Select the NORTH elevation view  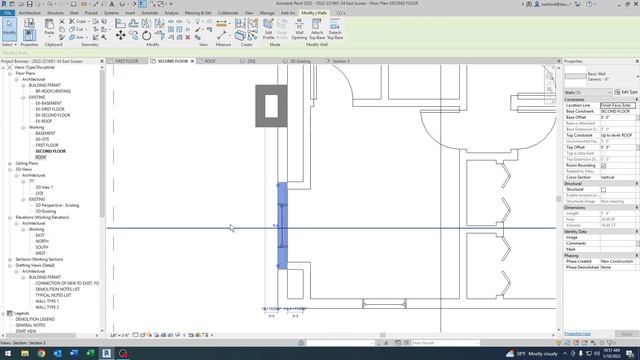(x=42, y=241)
